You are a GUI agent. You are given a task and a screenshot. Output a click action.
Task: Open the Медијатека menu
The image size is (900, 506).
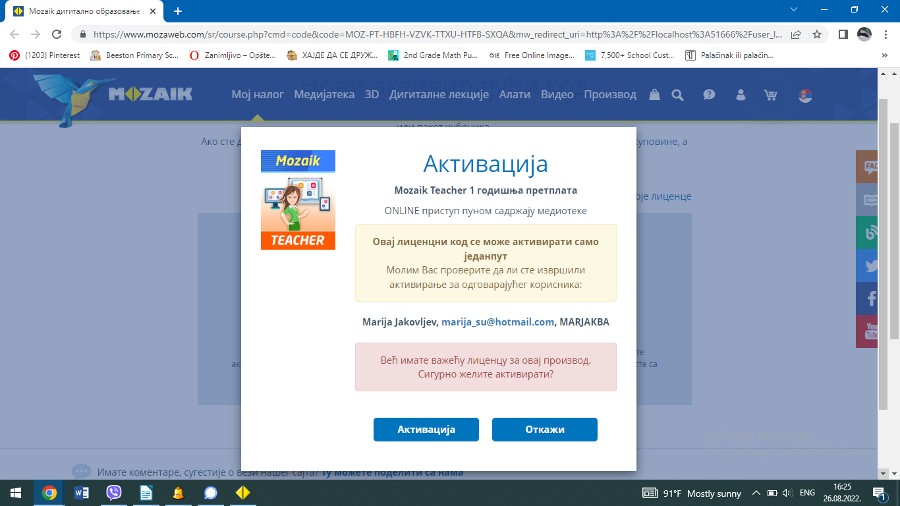(324, 95)
